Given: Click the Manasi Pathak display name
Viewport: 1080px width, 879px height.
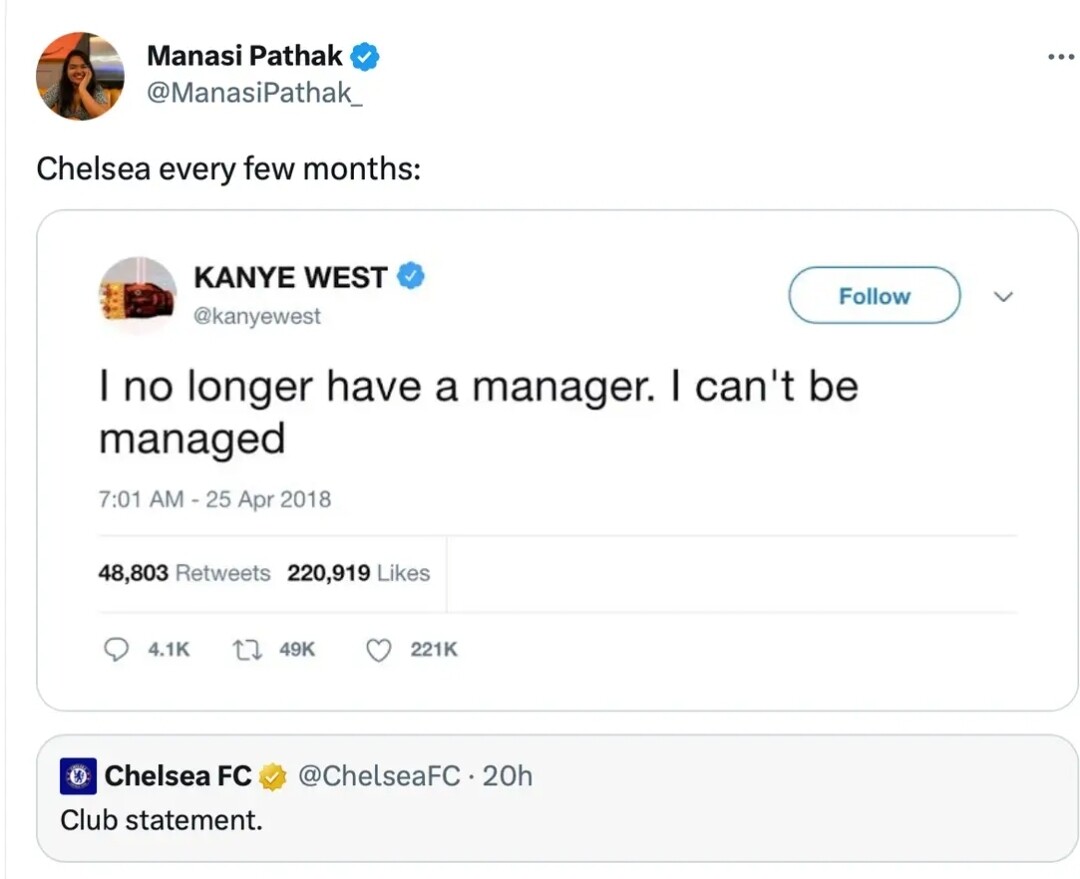Looking at the screenshot, I should pyautogui.click(x=245, y=56).
